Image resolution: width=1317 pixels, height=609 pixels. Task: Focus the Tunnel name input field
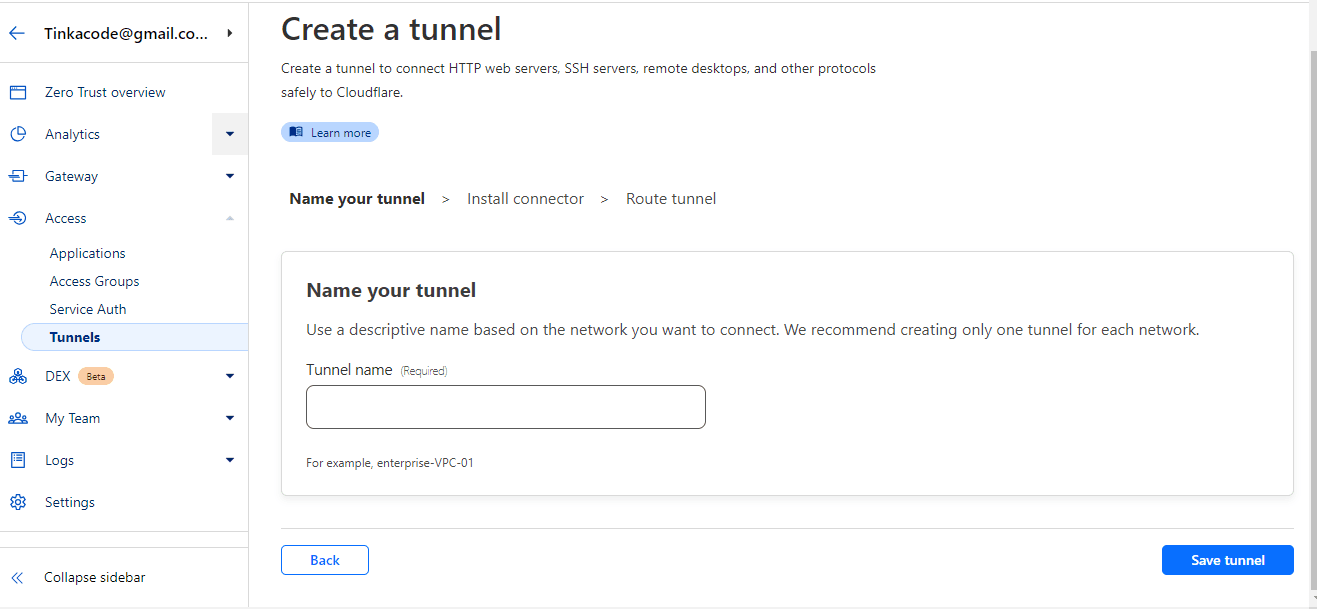coord(506,407)
